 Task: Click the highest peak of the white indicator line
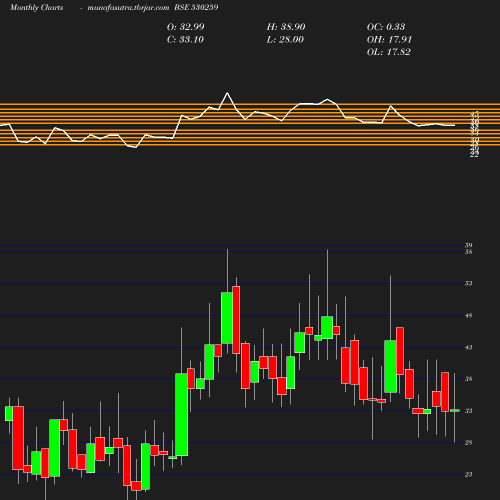(227, 93)
